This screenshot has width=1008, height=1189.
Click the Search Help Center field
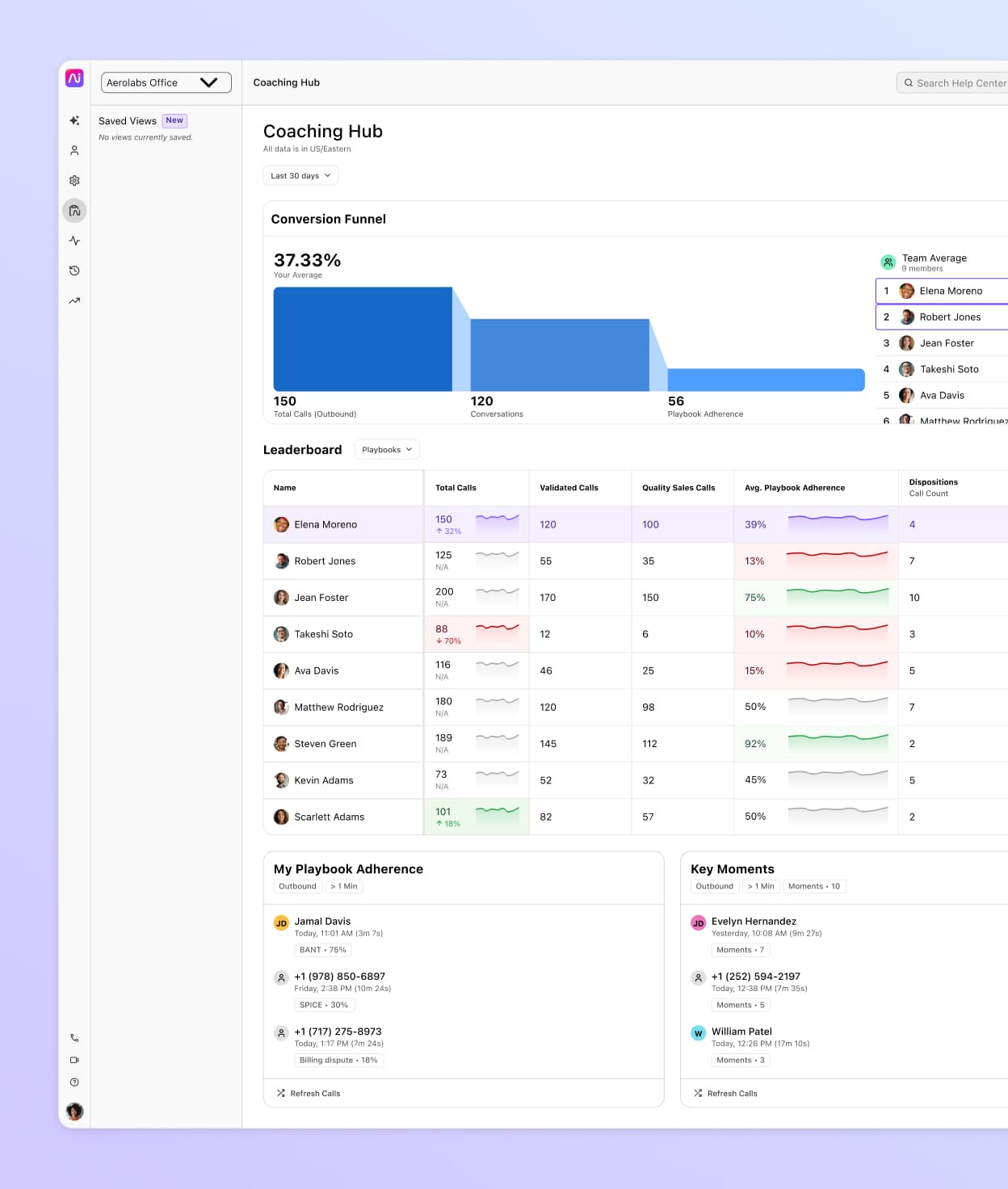[x=955, y=83]
